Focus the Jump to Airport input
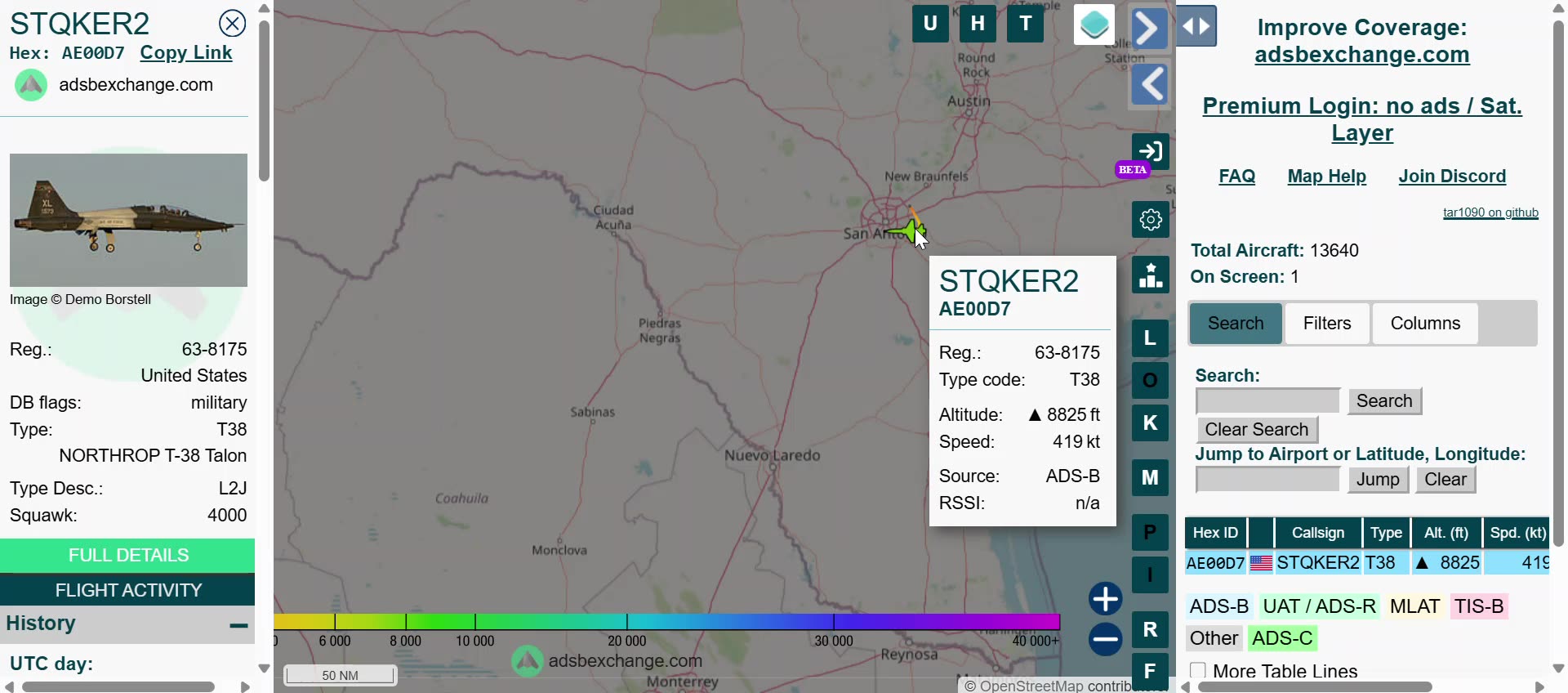1568x693 pixels. (1268, 480)
